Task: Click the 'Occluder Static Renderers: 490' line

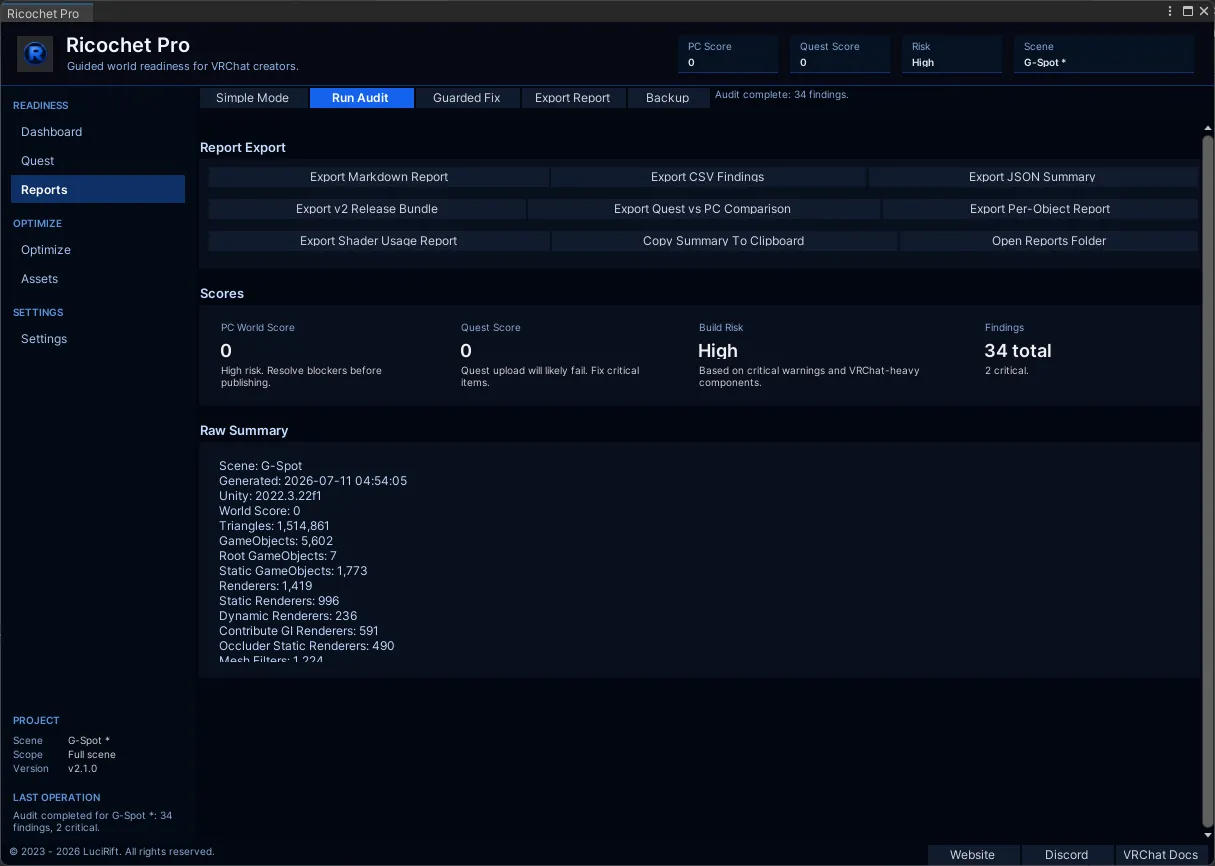Action: click(x=307, y=646)
